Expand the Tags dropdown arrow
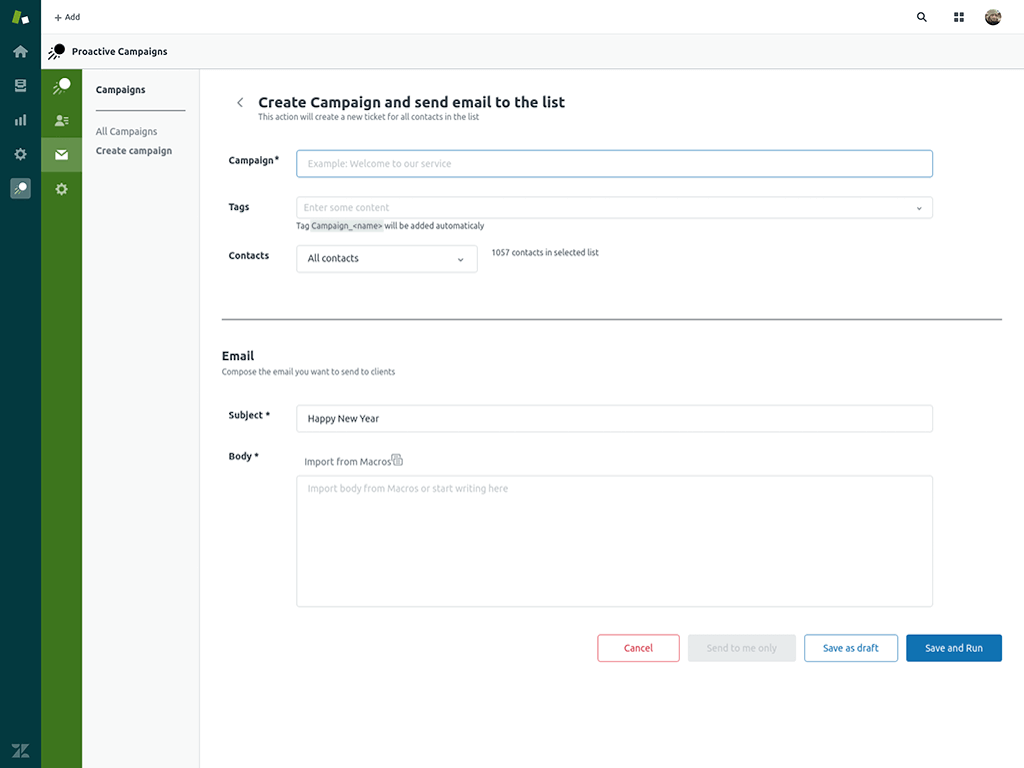This screenshot has width=1024, height=768. [x=919, y=208]
